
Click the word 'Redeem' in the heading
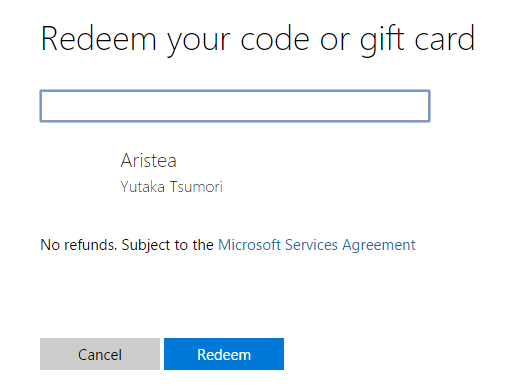99,39
